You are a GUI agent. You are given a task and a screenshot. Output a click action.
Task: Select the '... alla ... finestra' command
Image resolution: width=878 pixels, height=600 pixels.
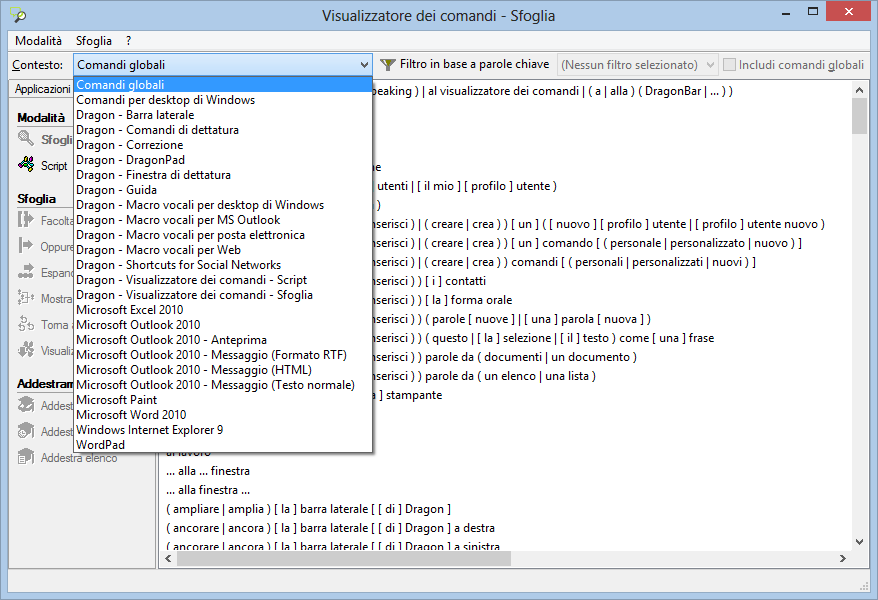pos(208,471)
